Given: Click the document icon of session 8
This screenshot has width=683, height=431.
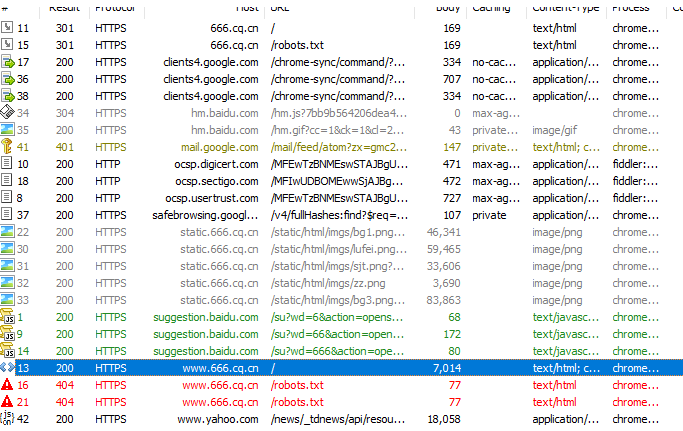Looking at the screenshot, I should (x=7, y=197).
